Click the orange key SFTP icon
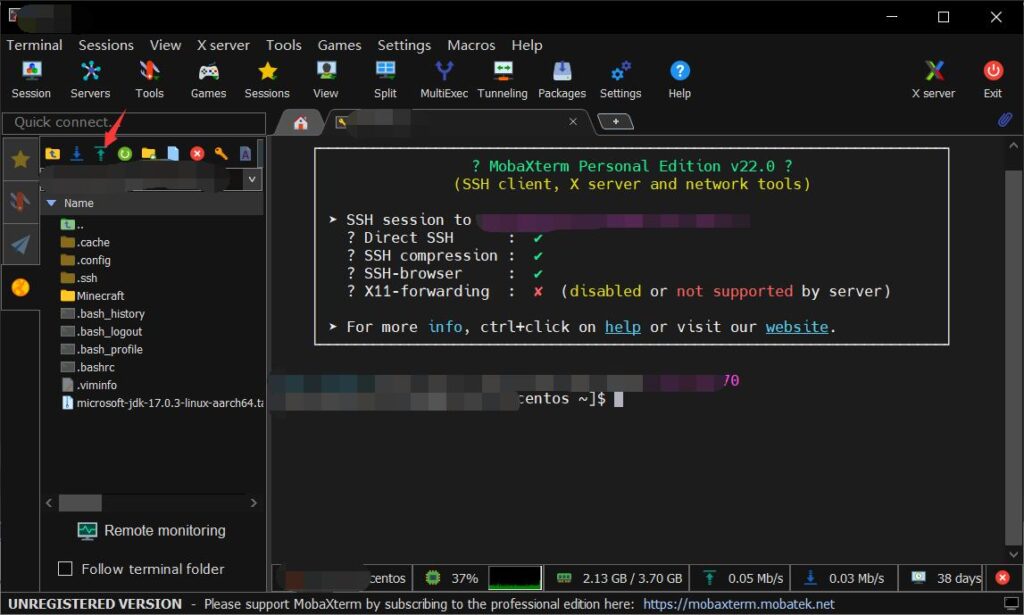Image resolution: width=1024 pixels, height=615 pixels. (221, 153)
